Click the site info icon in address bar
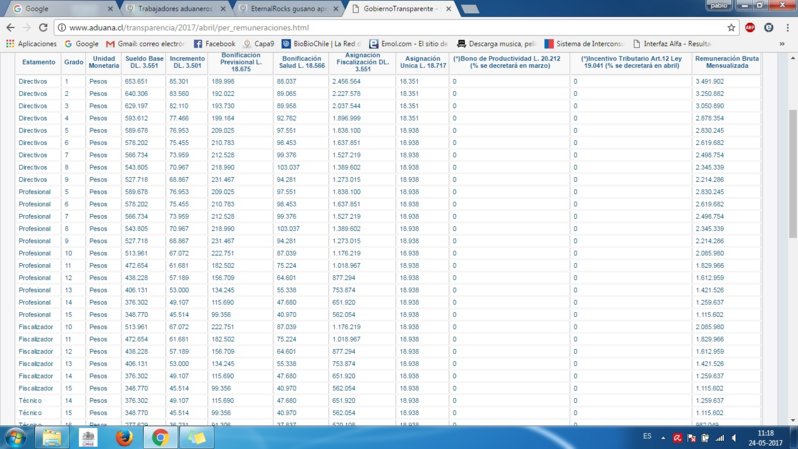The height and width of the screenshot is (449, 798). tap(62, 27)
